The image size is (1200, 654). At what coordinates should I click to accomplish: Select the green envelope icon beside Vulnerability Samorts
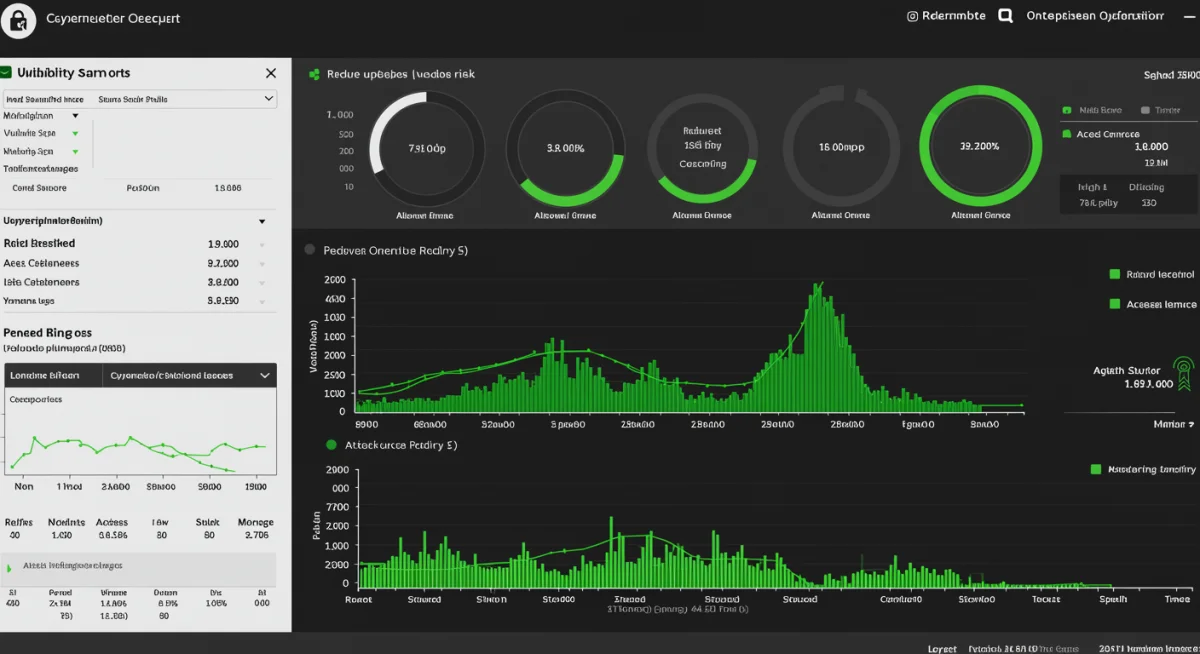tap(9, 72)
